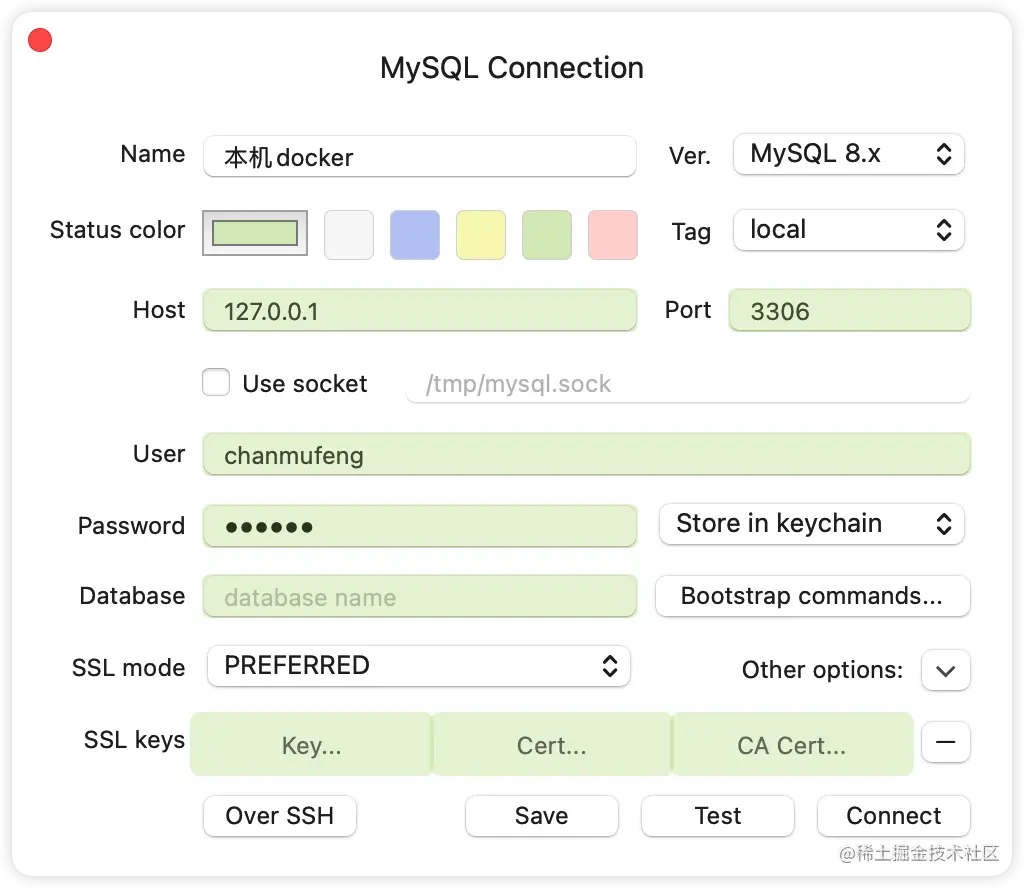
Task: Click the minus button to clear SSL keys
Action: point(946,742)
